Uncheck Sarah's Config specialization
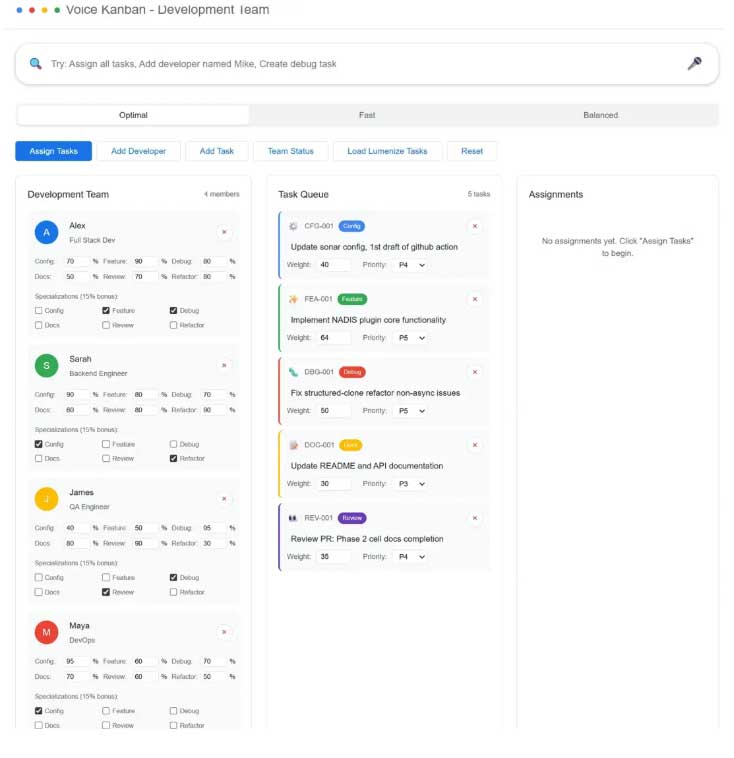734x758 pixels. pos(39,444)
